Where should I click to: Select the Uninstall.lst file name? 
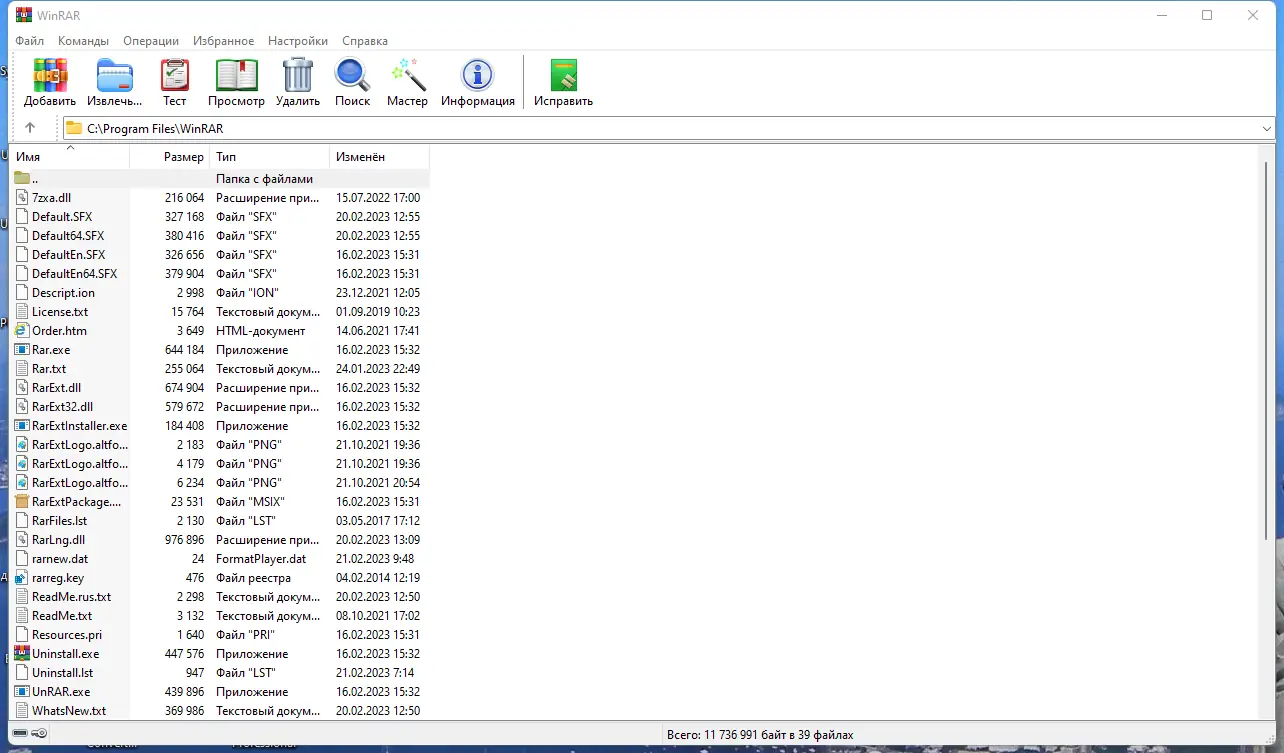(x=62, y=673)
